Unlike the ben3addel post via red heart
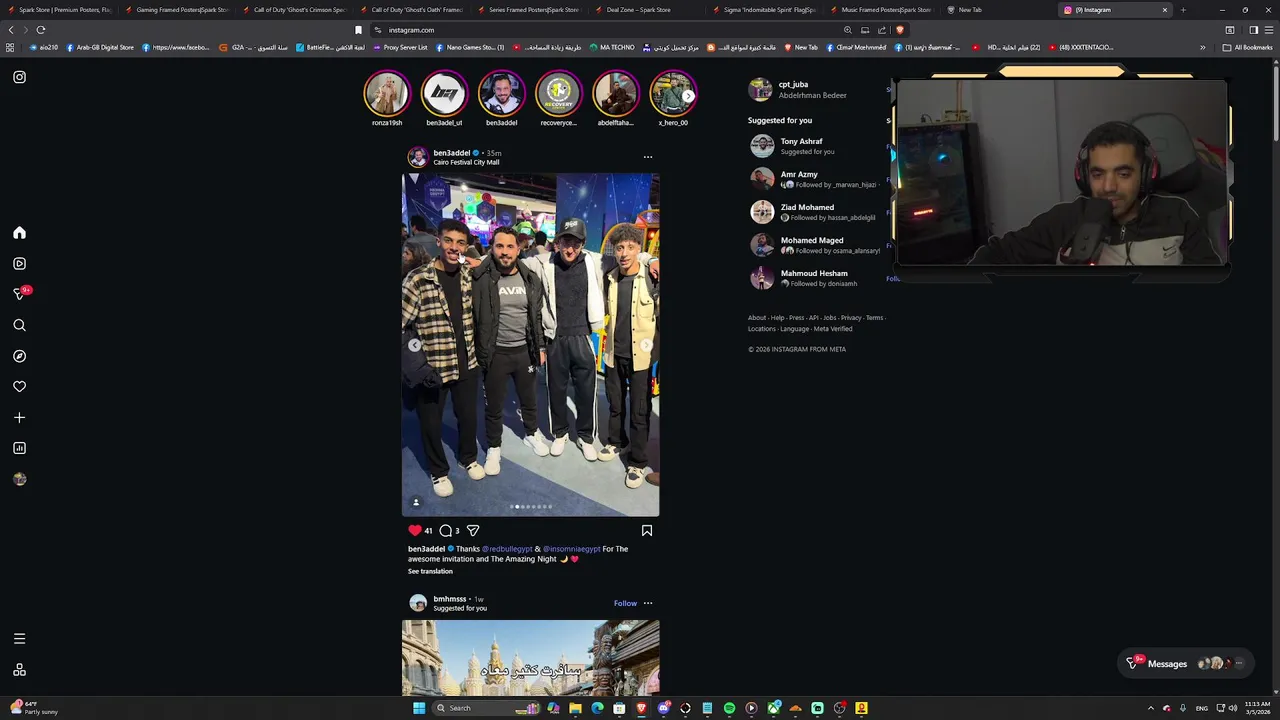Screen dimensions: 1280x720 pyautogui.click(x=415, y=530)
